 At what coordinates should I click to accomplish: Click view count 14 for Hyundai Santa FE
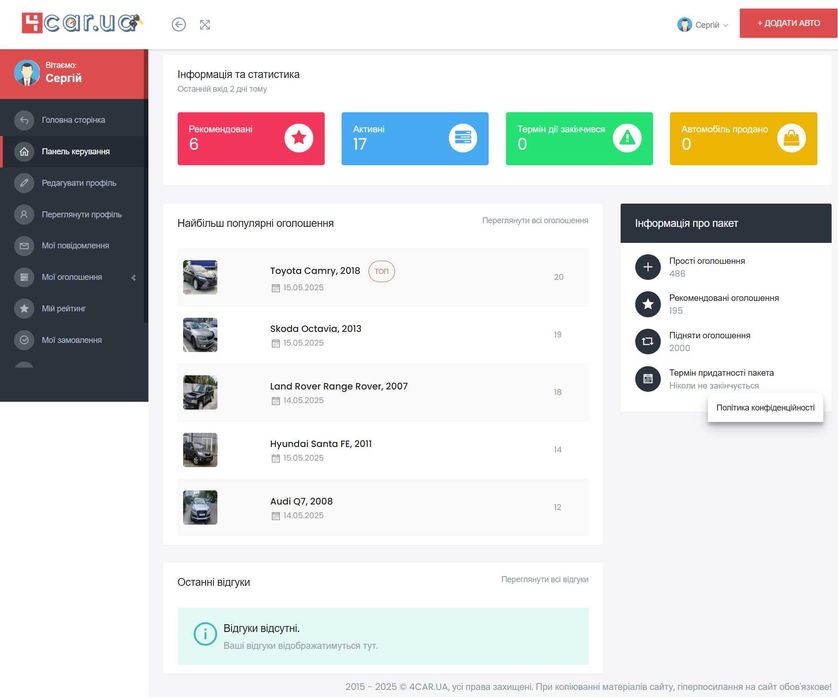coord(557,450)
